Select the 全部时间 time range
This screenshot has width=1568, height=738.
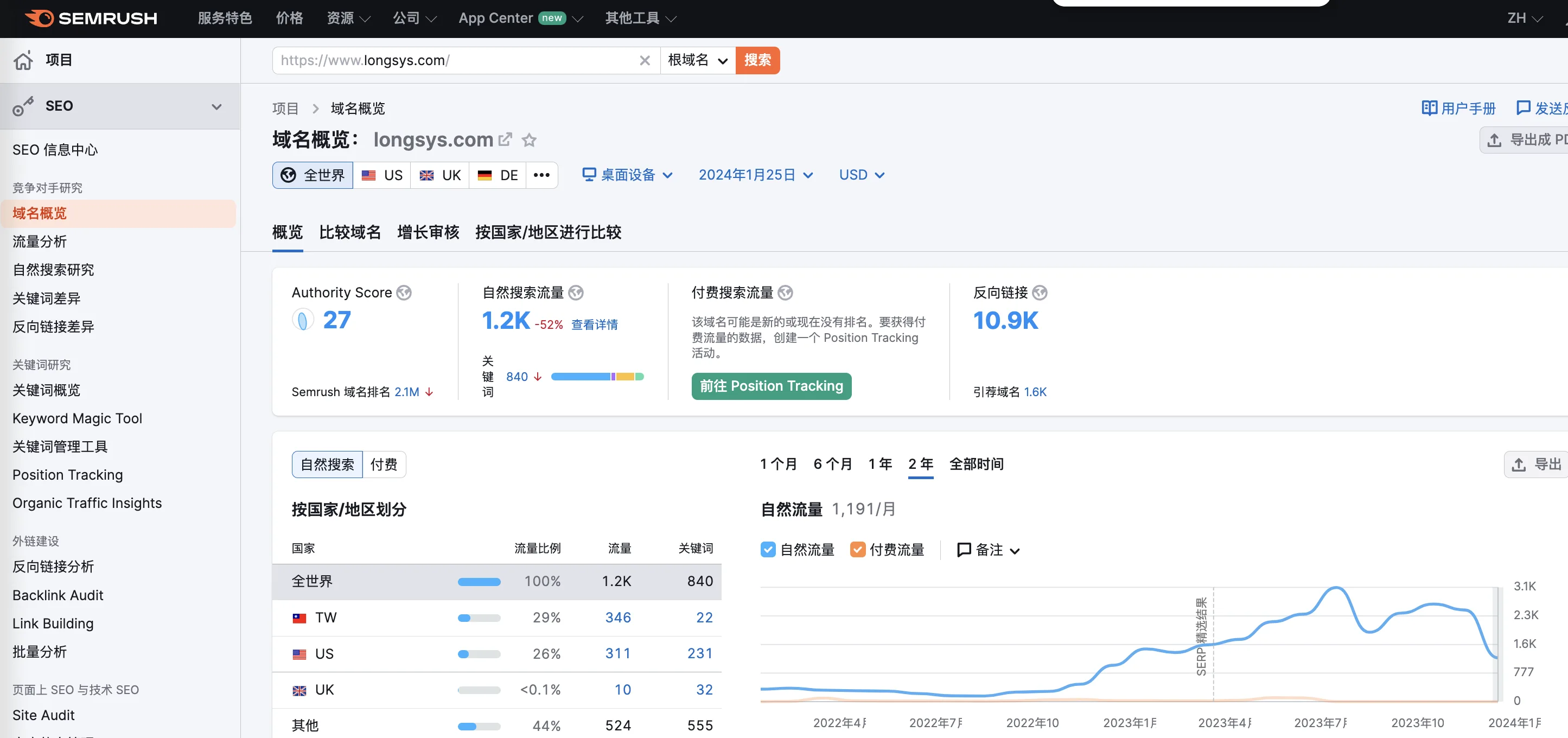pyautogui.click(x=977, y=464)
